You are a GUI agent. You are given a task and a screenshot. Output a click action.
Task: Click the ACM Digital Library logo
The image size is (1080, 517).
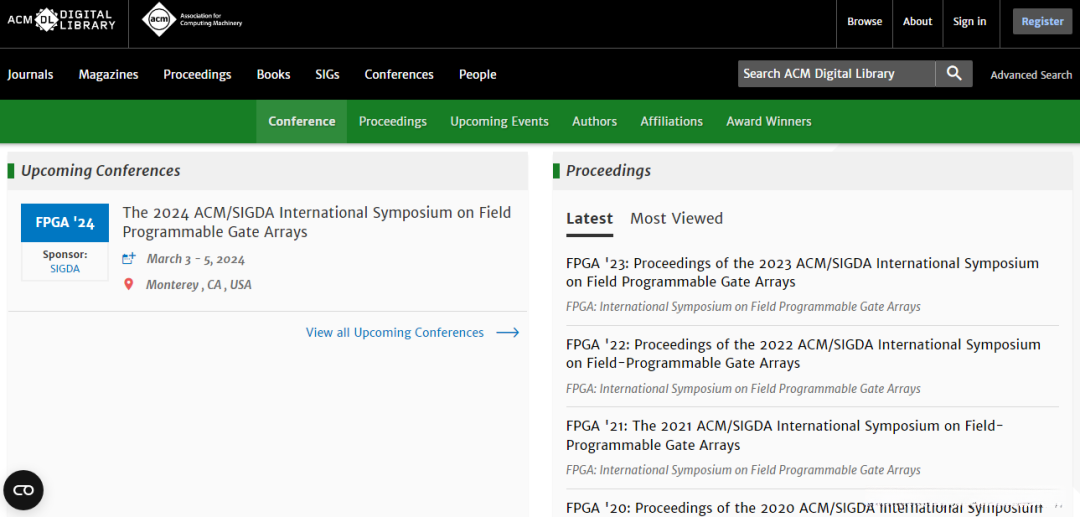(61, 20)
